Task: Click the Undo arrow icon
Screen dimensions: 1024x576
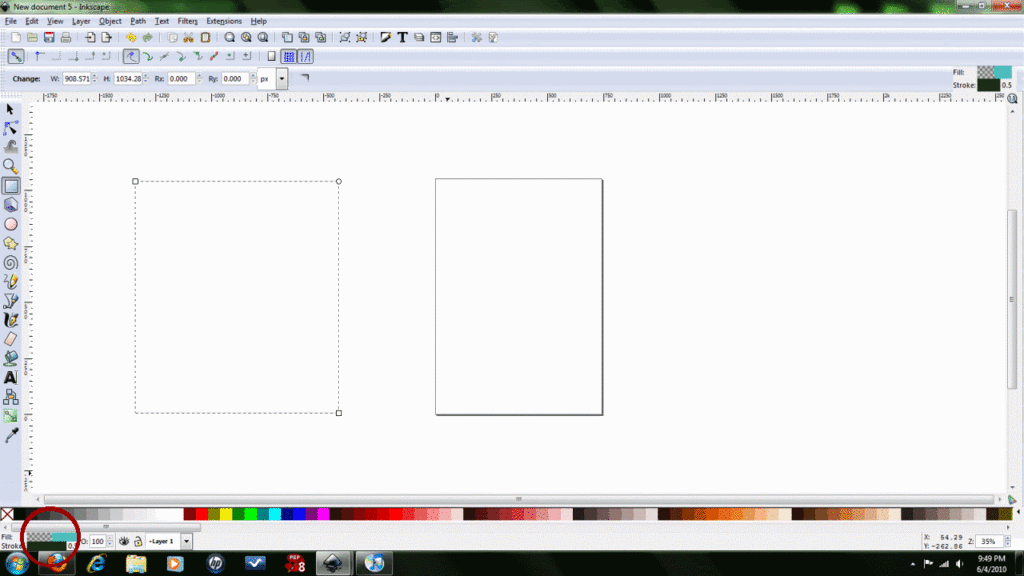Action: point(131,38)
